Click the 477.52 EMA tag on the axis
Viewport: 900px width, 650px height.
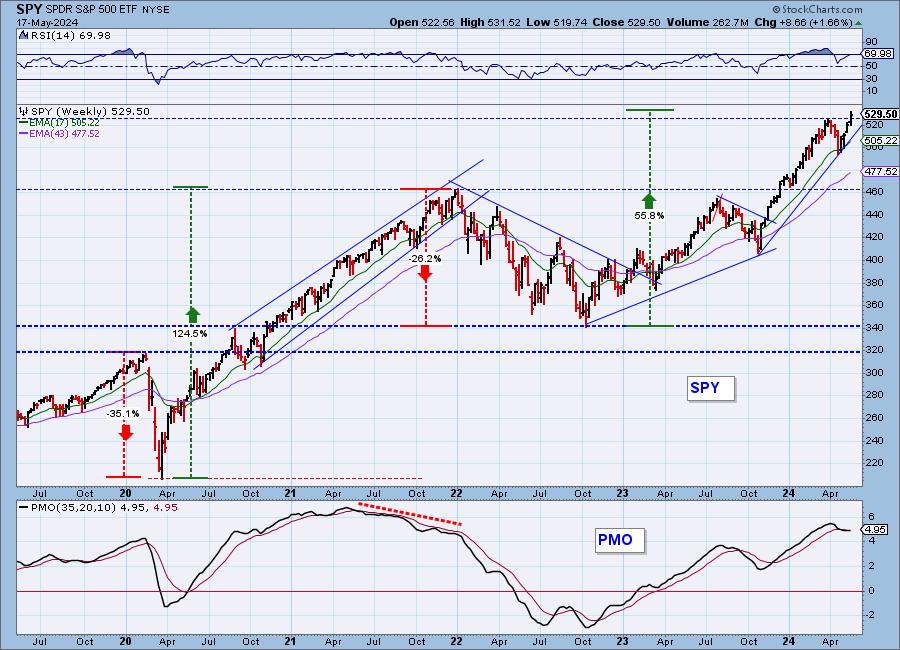click(880, 172)
